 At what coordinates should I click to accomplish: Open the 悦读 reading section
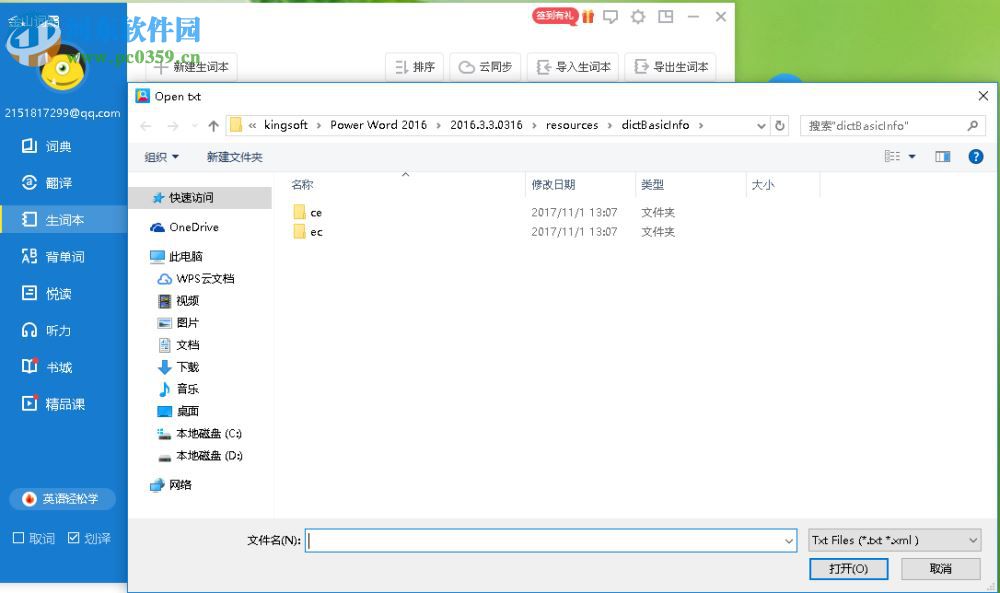pyautogui.click(x=48, y=293)
